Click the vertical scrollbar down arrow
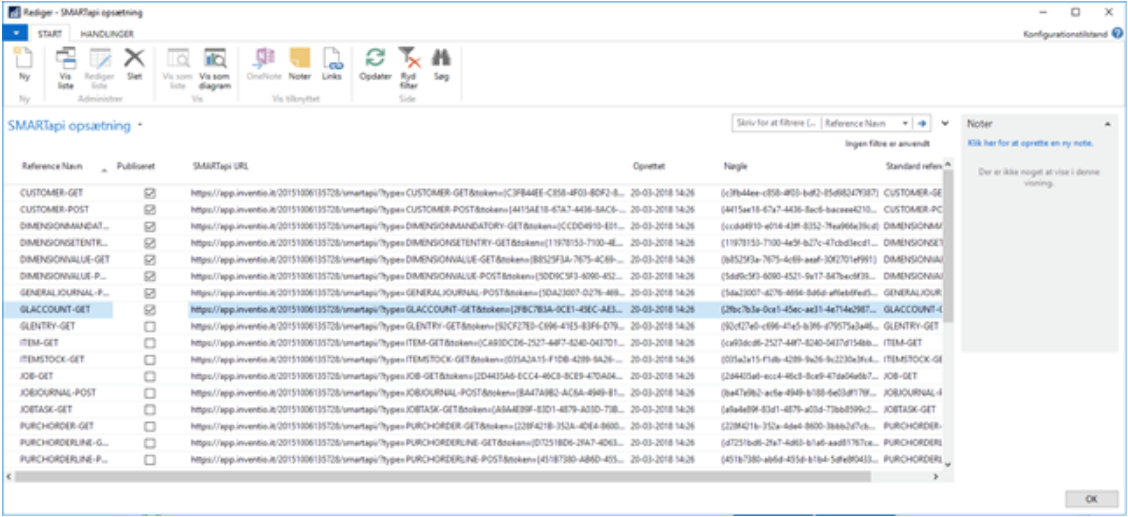 pos(947,464)
